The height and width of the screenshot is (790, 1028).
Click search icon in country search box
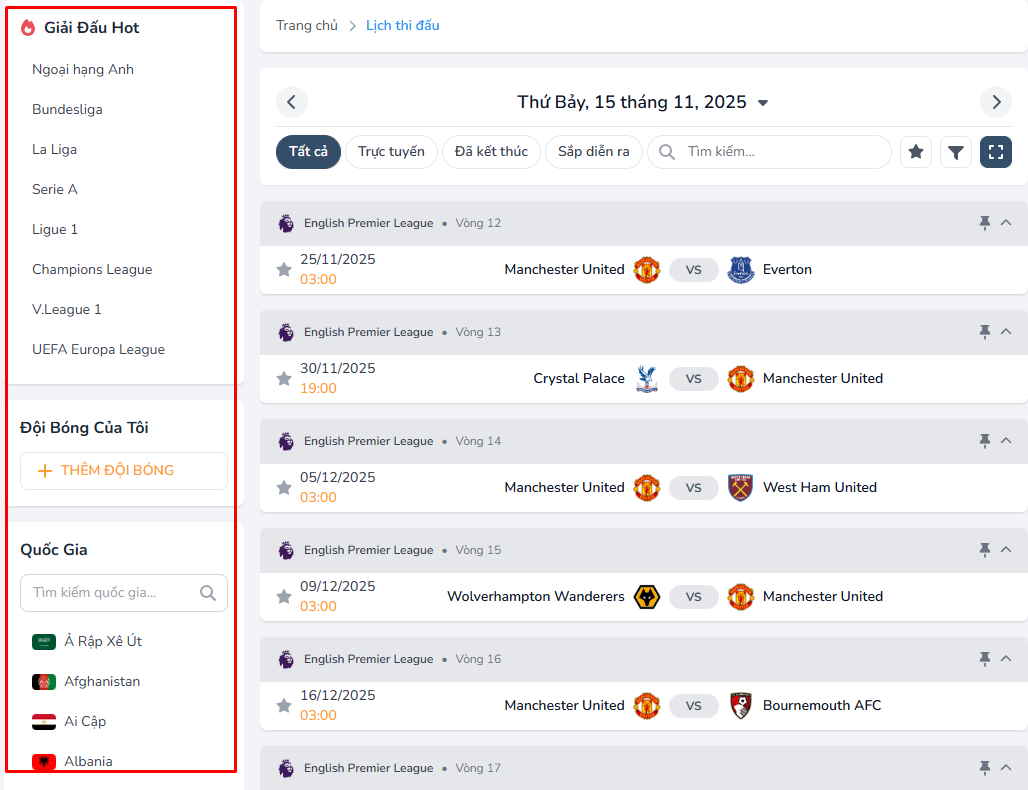208,593
